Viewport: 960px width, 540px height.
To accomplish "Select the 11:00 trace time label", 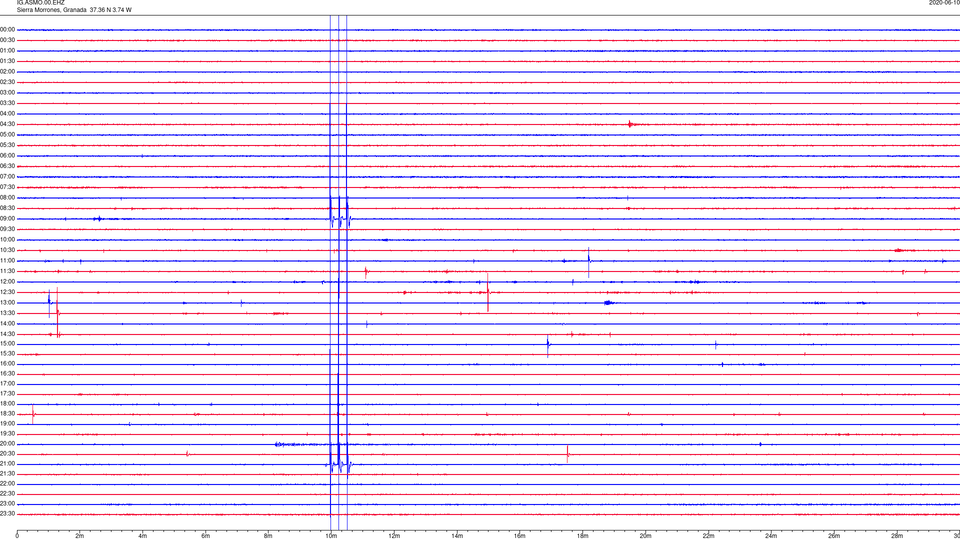I will [8, 261].
